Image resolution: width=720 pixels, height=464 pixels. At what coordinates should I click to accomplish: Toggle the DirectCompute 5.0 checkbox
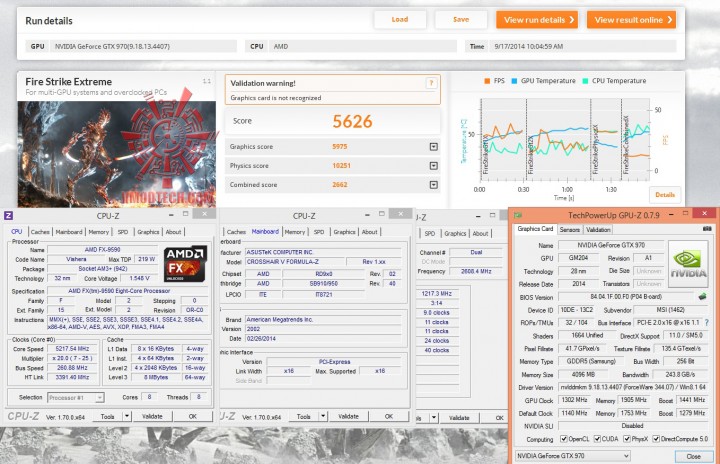656,439
